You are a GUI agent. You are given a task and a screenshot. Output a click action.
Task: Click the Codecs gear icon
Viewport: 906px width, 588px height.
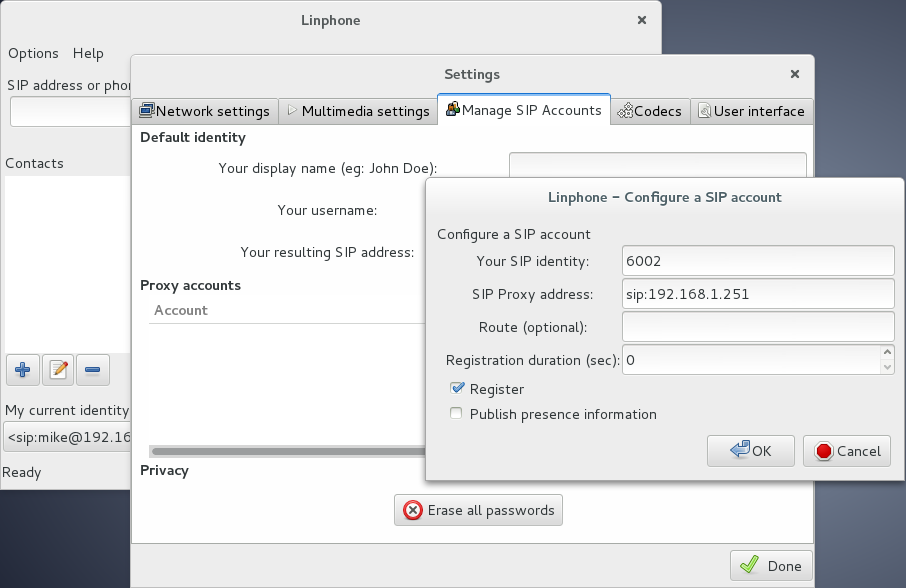click(627, 111)
